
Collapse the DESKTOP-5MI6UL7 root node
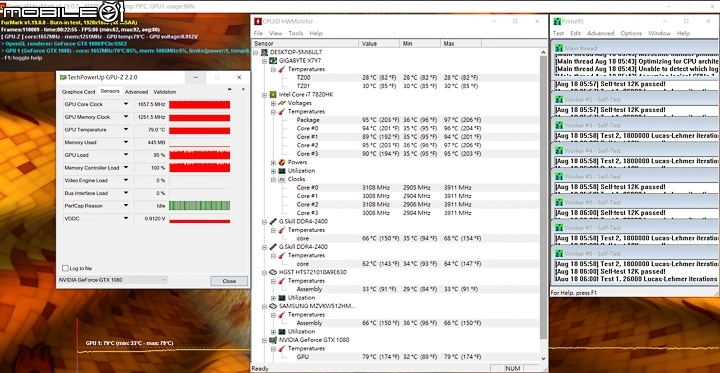pyautogui.click(x=256, y=52)
